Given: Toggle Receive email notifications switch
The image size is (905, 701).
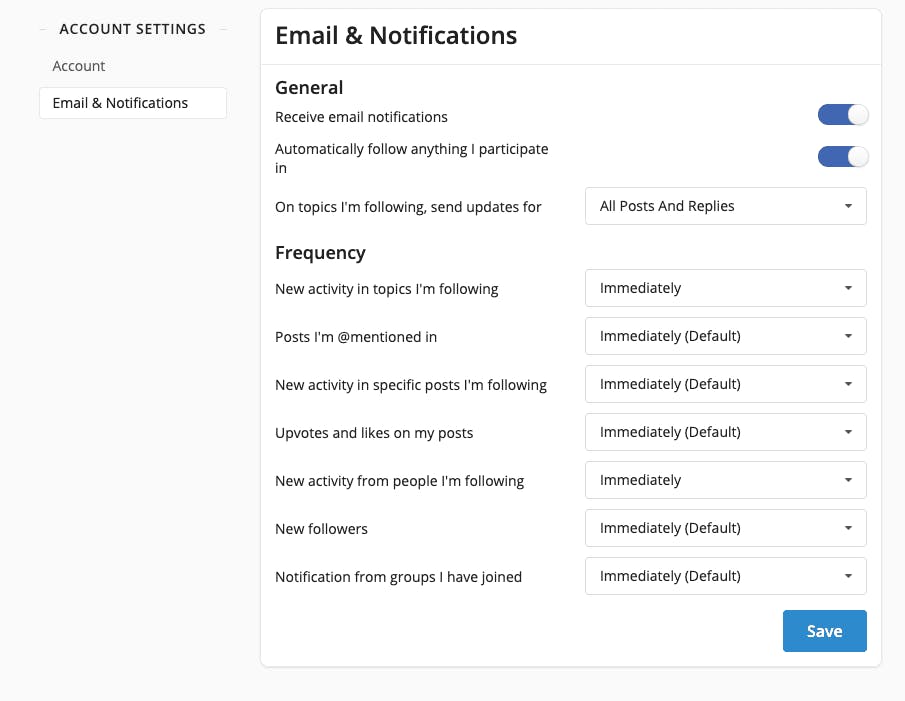Looking at the screenshot, I should (843, 115).
